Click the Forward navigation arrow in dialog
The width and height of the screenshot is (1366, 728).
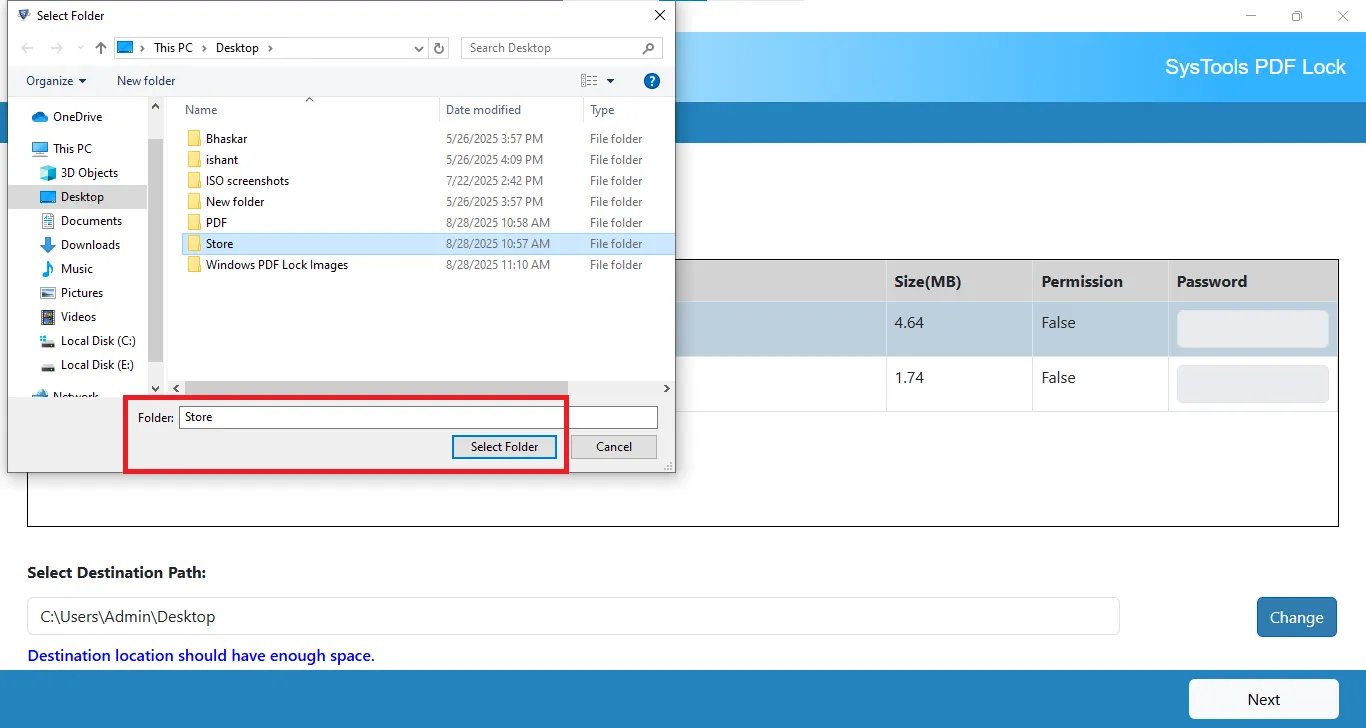point(57,48)
